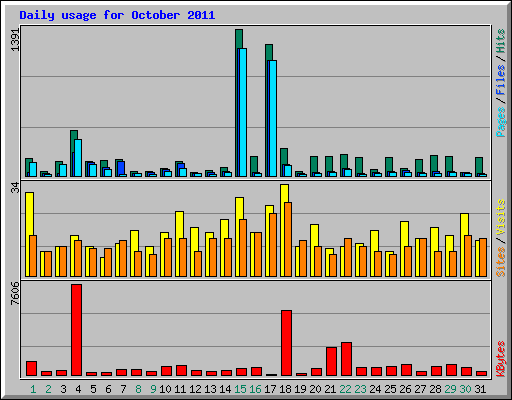Image resolution: width=512 pixels, height=400 pixels.
Task: Click day 22 on the x-axis
Action: pyautogui.click(x=345, y=389)
